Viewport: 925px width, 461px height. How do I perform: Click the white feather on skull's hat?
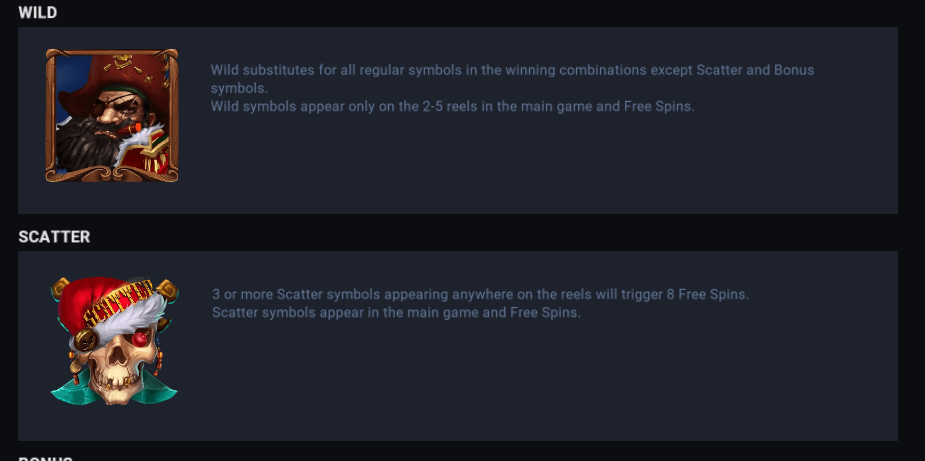(x=105, y=318)
